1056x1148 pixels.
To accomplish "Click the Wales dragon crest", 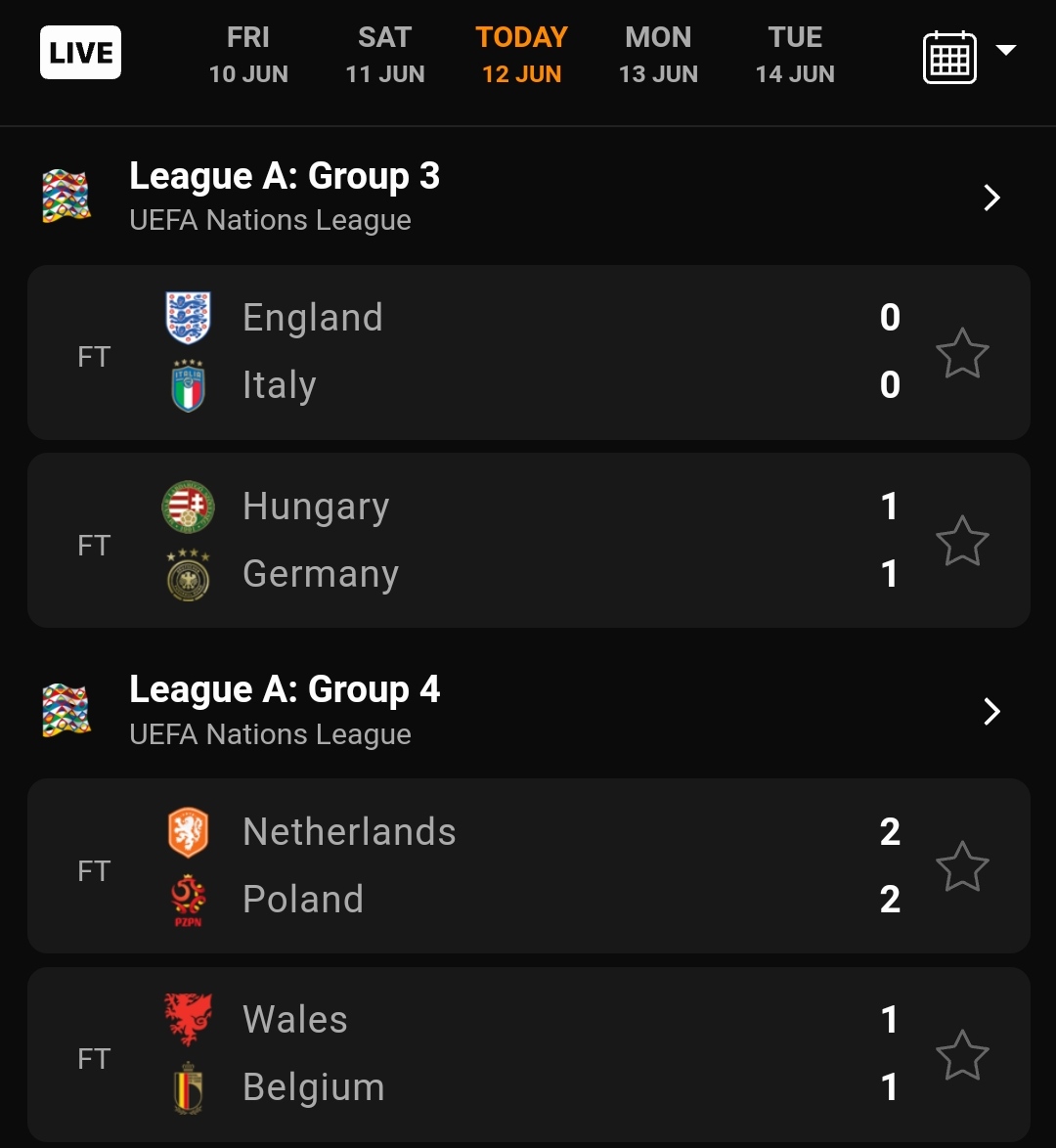I will pyautogui.click(x=188, y=1019).
